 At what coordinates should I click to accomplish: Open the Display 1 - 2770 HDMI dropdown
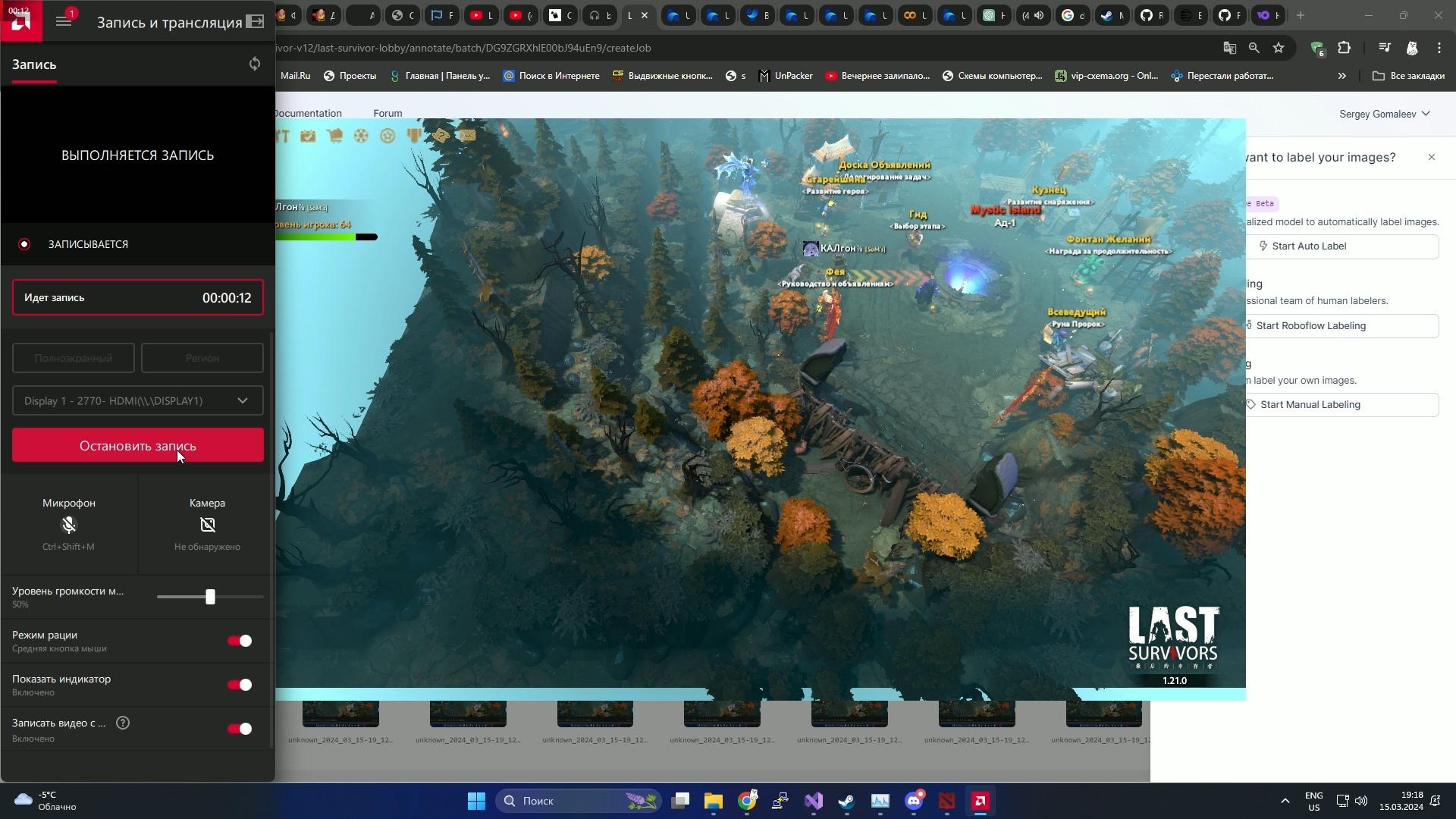138,400
